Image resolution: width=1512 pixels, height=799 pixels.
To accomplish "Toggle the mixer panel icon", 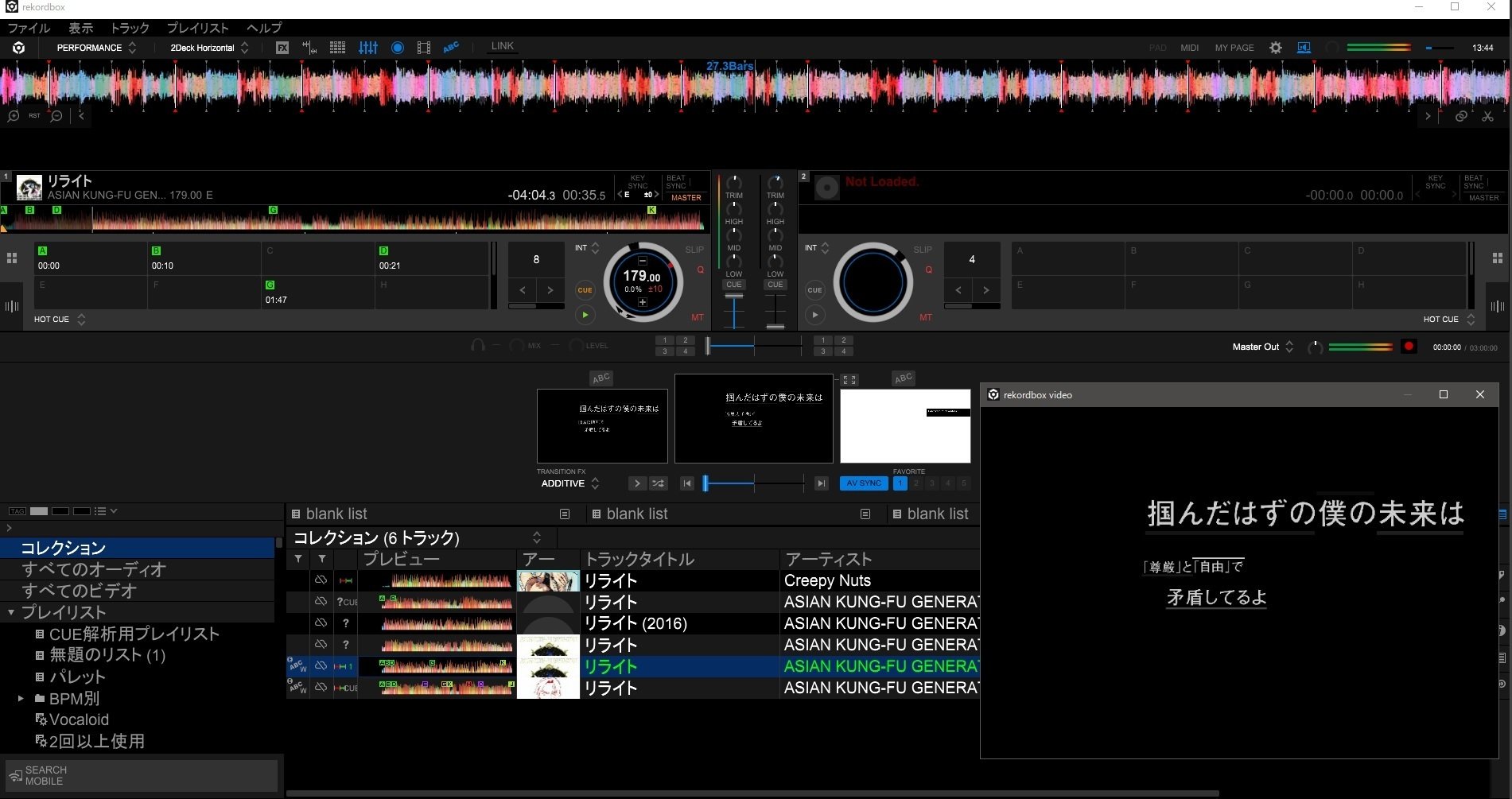I will tap(367, 48).
